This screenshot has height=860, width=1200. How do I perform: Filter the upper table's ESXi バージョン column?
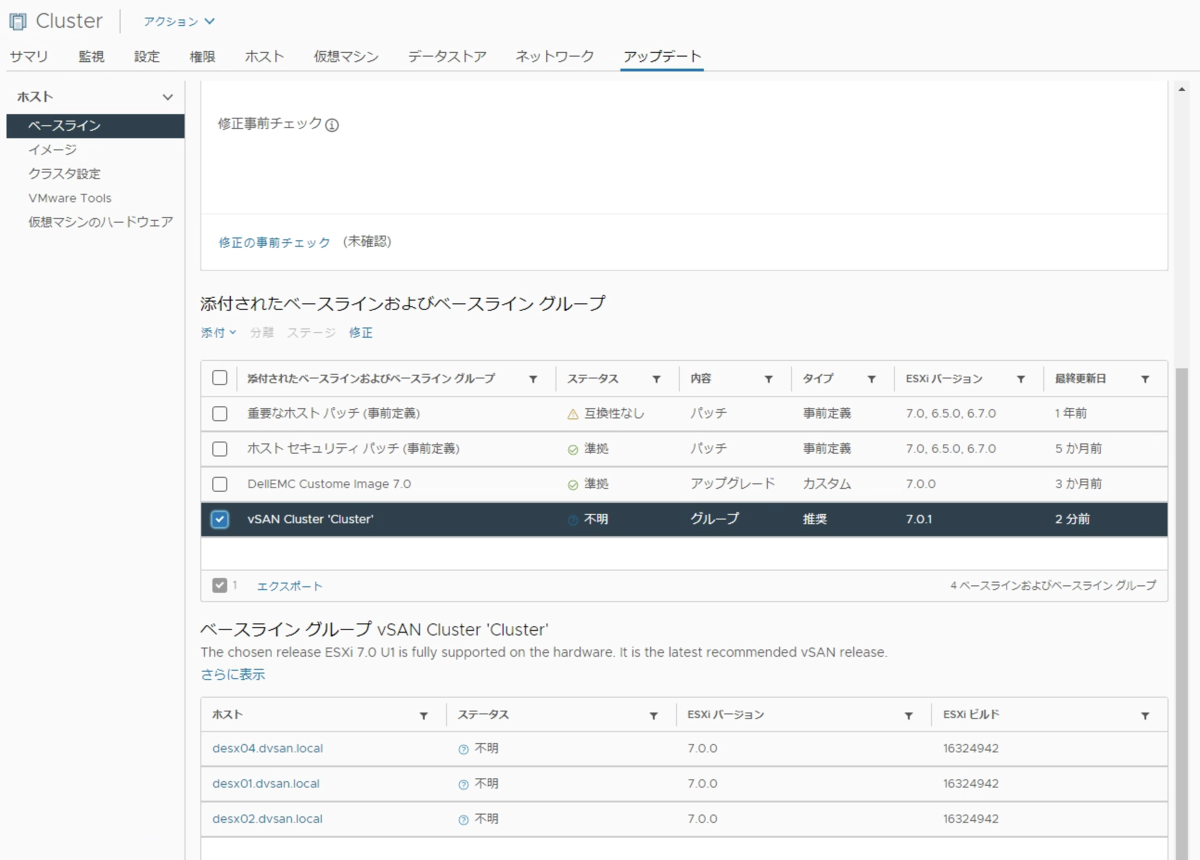pos(1020,379)
